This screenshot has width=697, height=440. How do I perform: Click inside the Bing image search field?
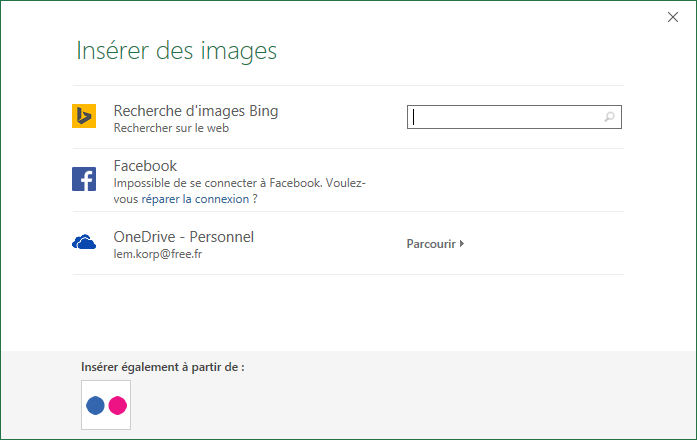pos(505,118)
